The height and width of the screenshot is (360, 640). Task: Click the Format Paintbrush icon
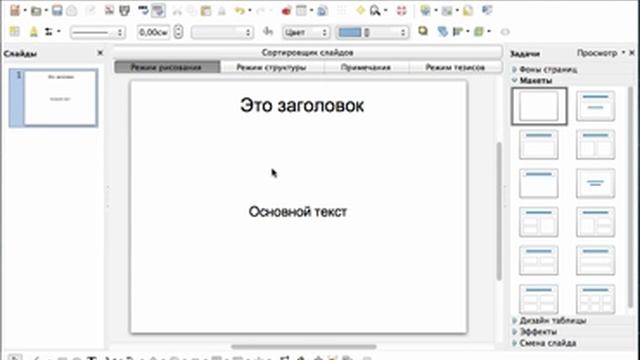(222, 11)
